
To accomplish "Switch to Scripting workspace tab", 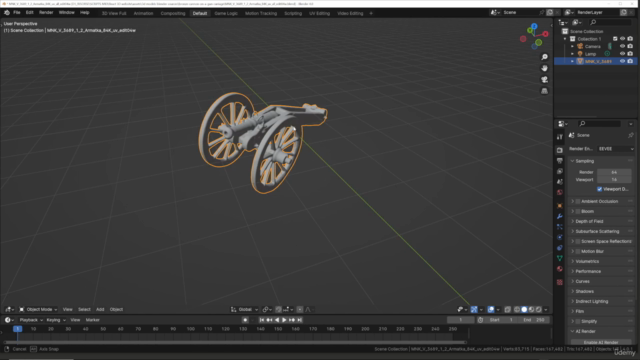I will [293, 13].
